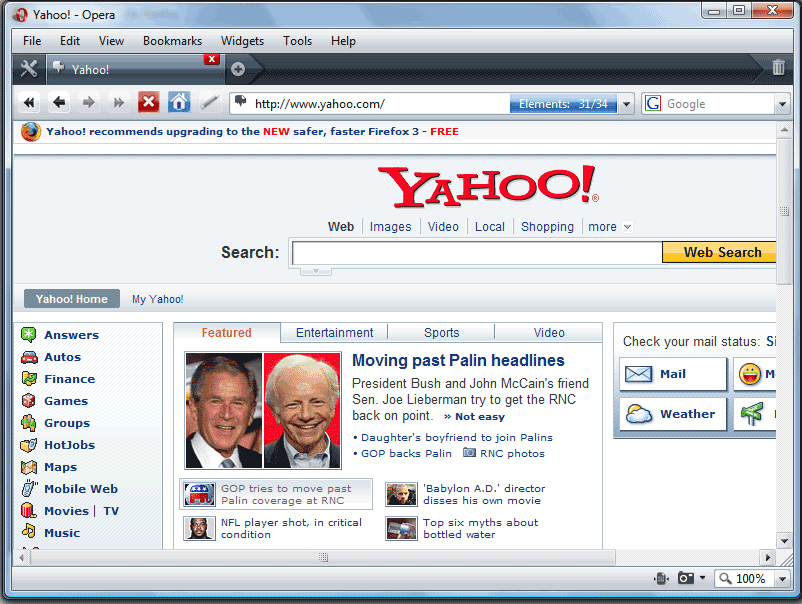Go back using the Back arrow
This screenshot has height=604, width=802.
[59, 103]
